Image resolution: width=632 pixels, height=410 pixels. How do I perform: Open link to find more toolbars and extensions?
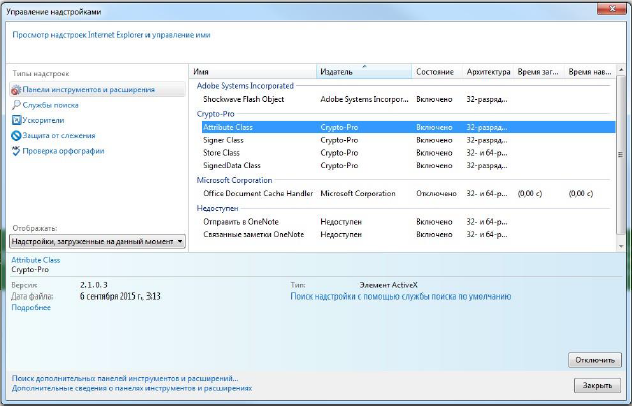click(x=124, y=379)
